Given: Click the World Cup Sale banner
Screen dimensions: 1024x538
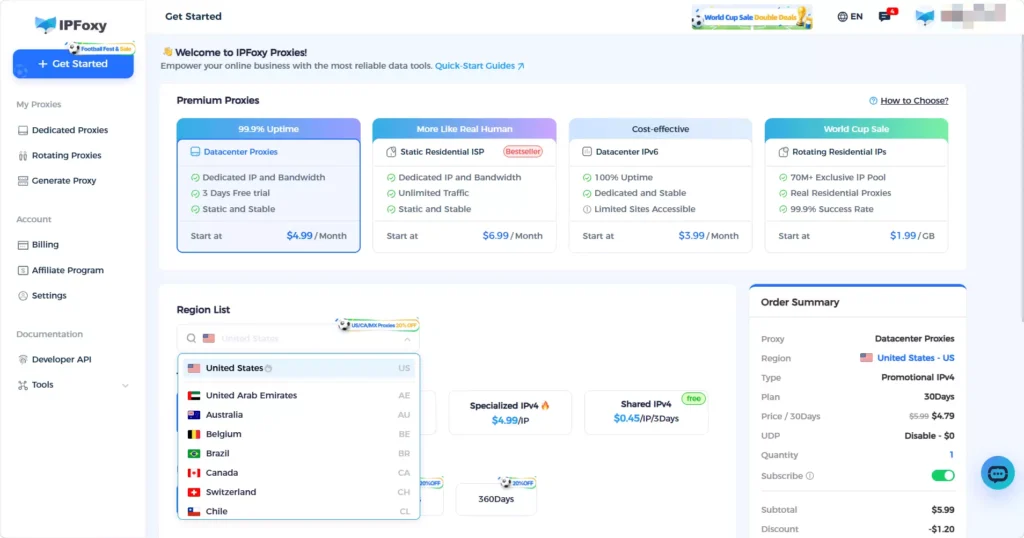Looking at the screenshot, I should tap(752, 17).
